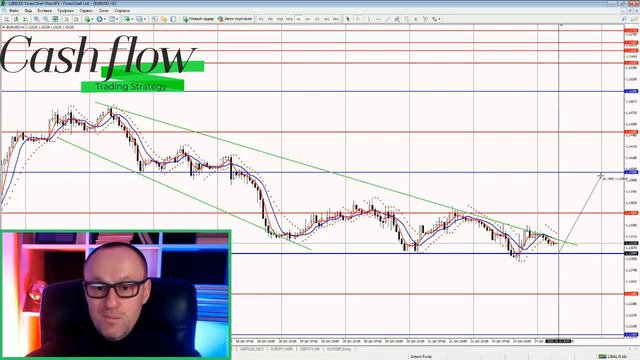Select the Fibonacci retracement tool
Viewport: 640px width, 360px height.
(407, 19)
